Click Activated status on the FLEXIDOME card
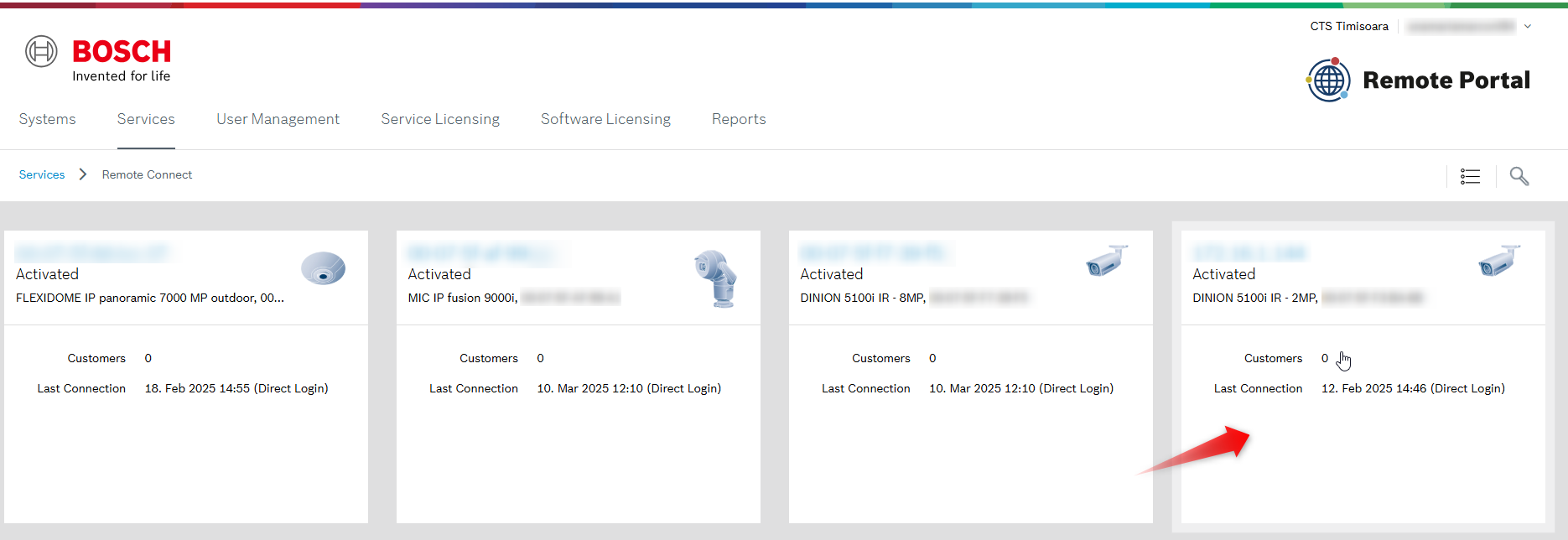 [x=47, y=274]
